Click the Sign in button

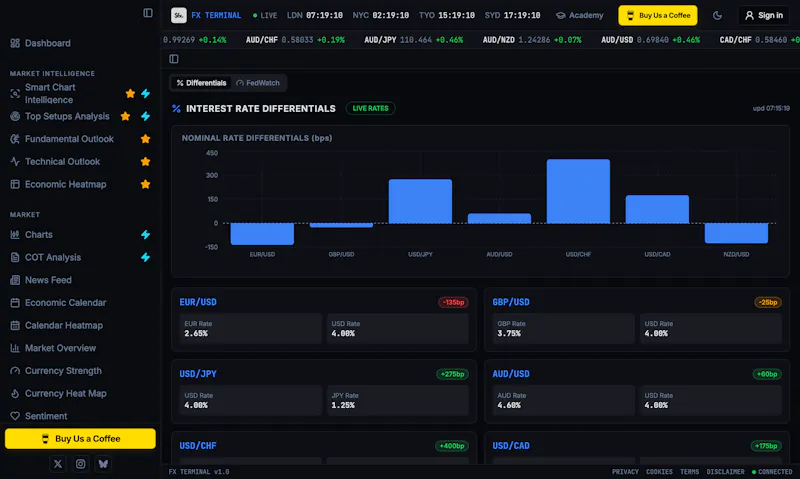(764, 15)
